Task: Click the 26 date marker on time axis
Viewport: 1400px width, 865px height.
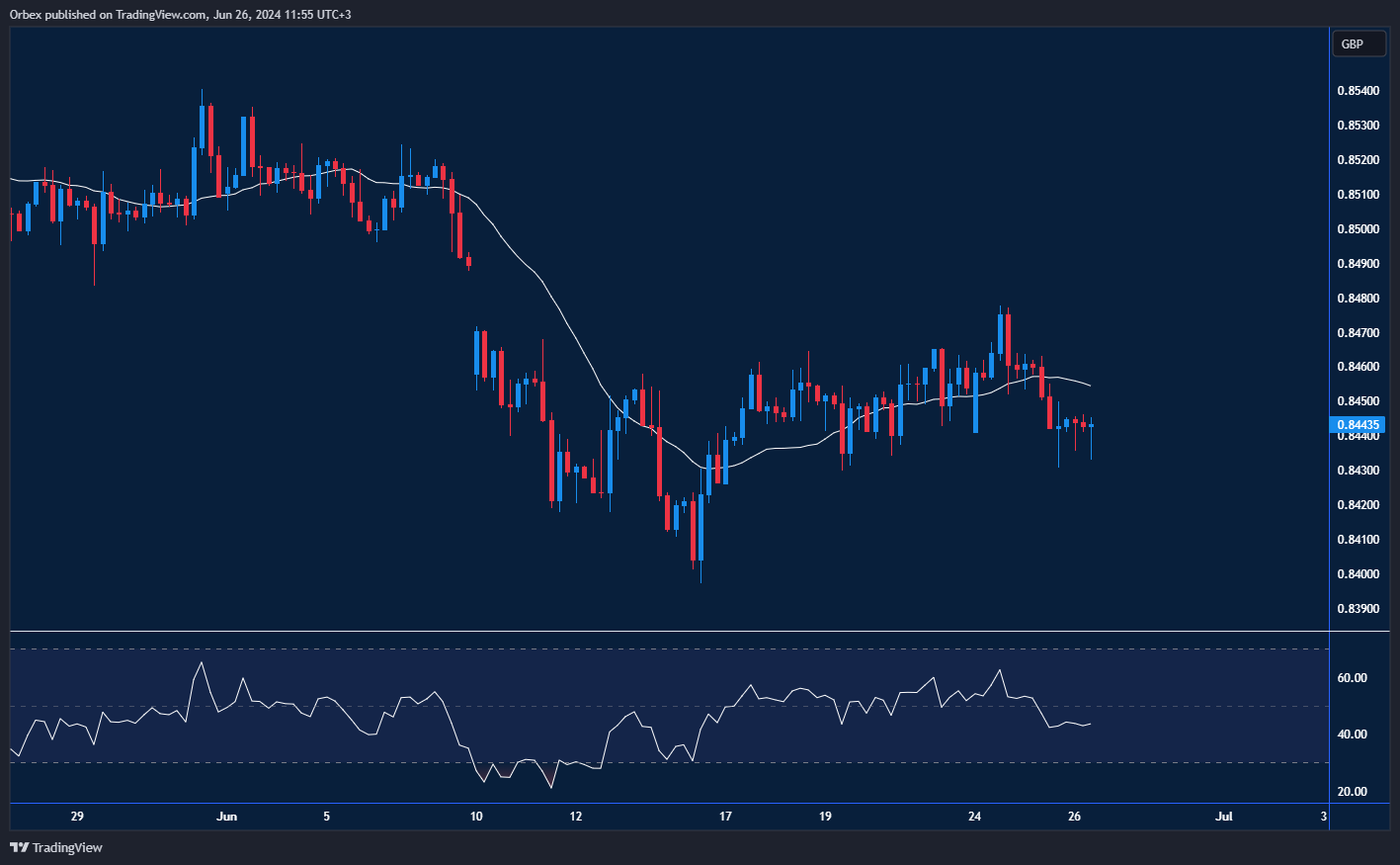Action: point(1075,817)
